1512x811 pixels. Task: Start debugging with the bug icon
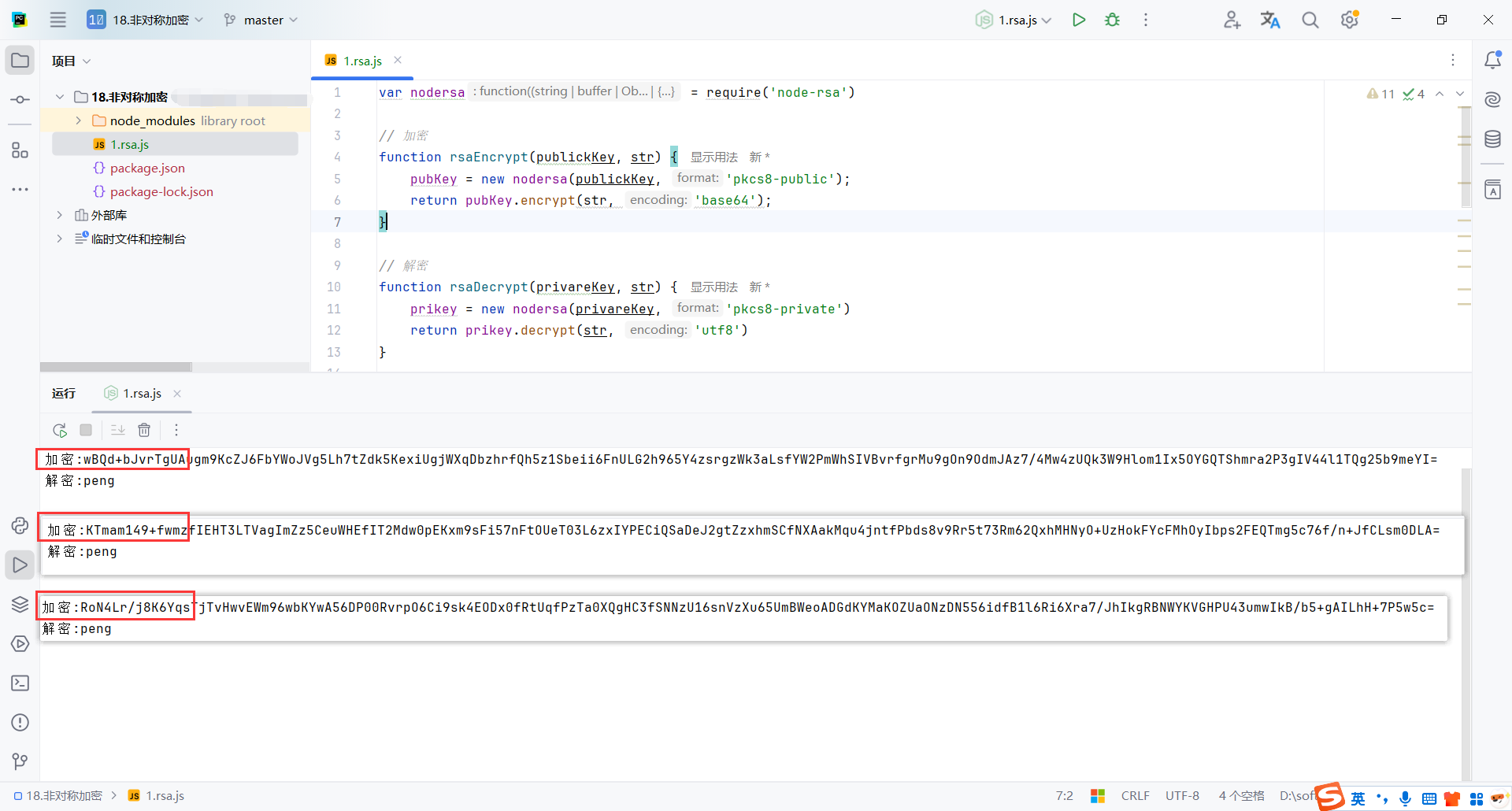click(1112, 20)
